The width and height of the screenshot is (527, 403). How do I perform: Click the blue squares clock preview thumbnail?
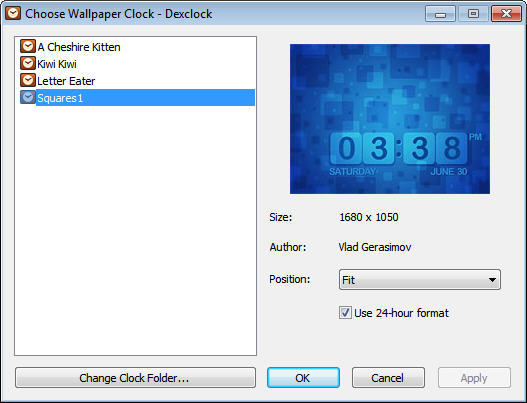click(390, 119)
